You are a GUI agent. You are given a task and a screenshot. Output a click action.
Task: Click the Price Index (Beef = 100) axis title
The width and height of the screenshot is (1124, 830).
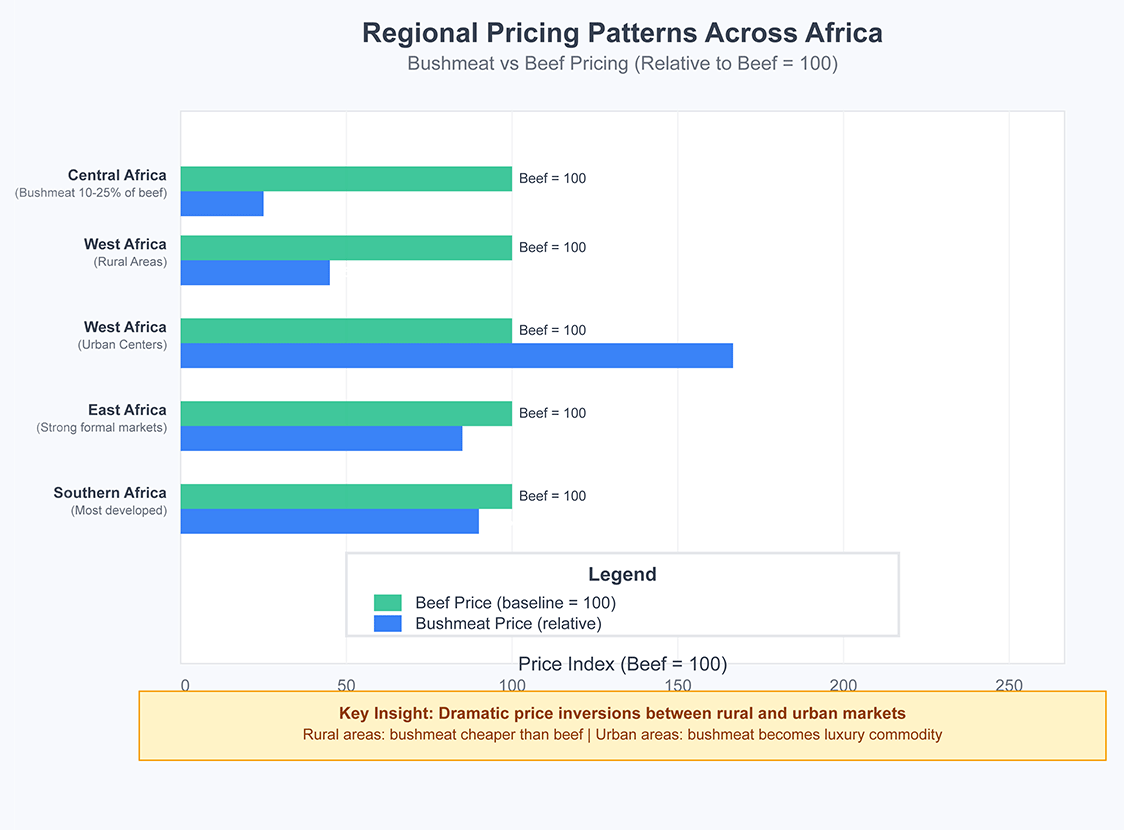622,664
